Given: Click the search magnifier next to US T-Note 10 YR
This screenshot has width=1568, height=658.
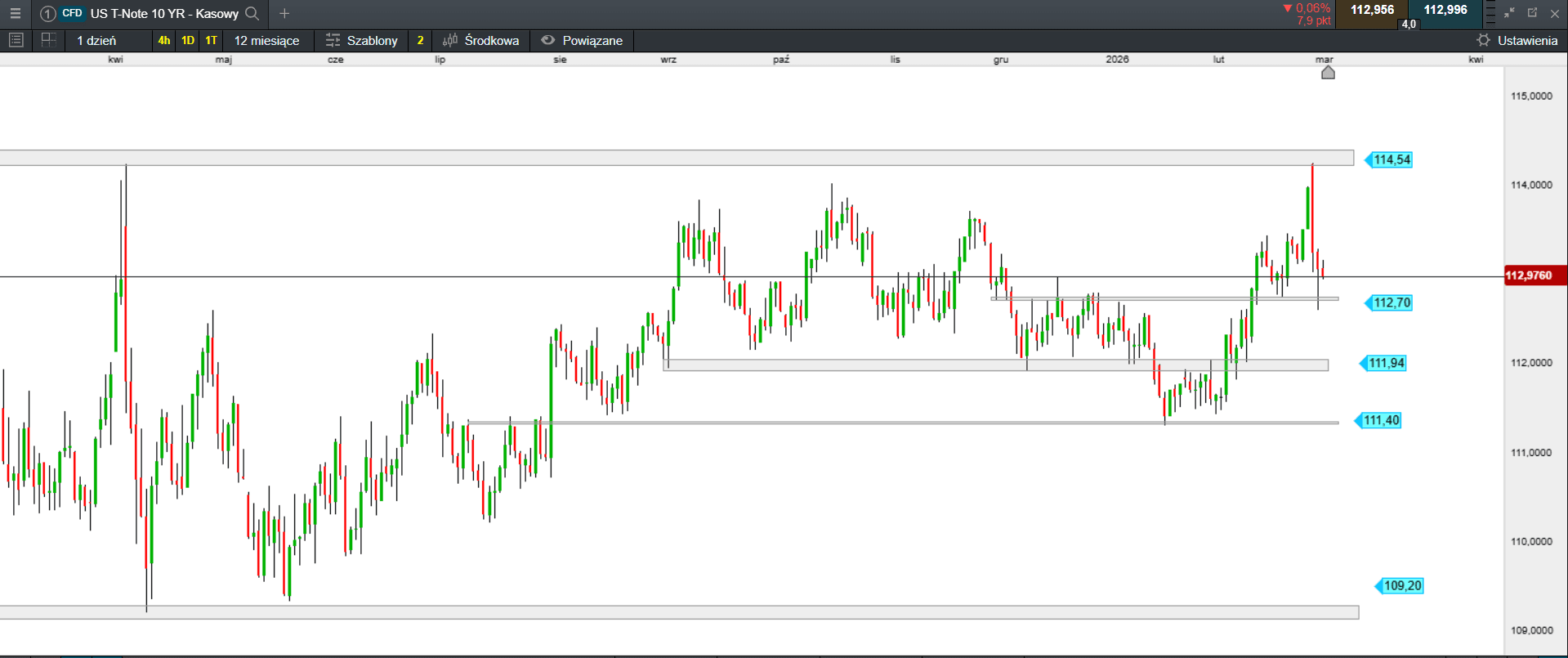Looking at the screenshot, I should (x=252, y=13).
